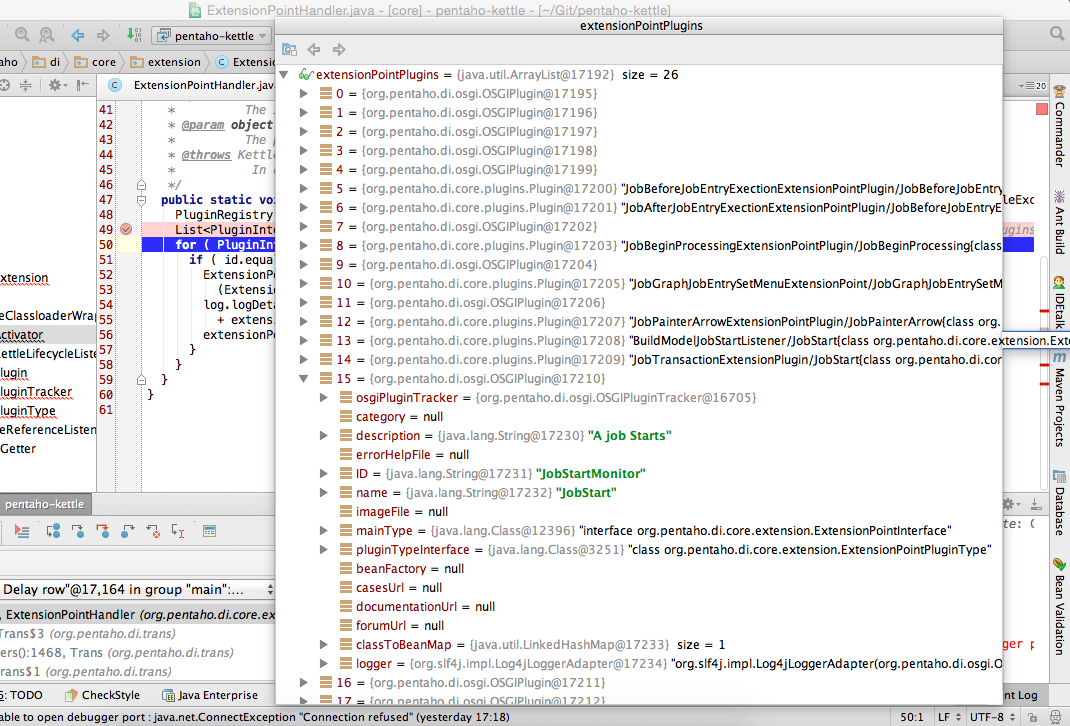The height and width of the screenshot is (726, 1070).
Task: Select the logger field row
Action: [x=639, y=664]
